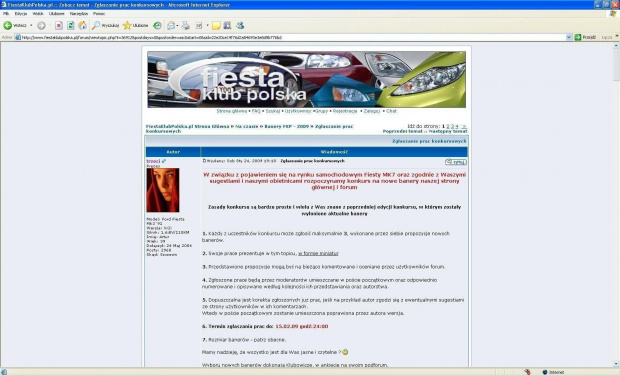Open home page via house icon
The width and height of the screenshot is (620, 376).
[82, 25]
